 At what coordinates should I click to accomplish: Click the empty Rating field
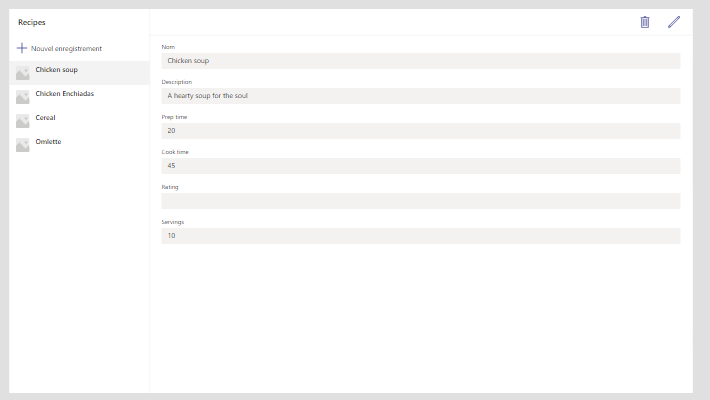pos(421,201)
